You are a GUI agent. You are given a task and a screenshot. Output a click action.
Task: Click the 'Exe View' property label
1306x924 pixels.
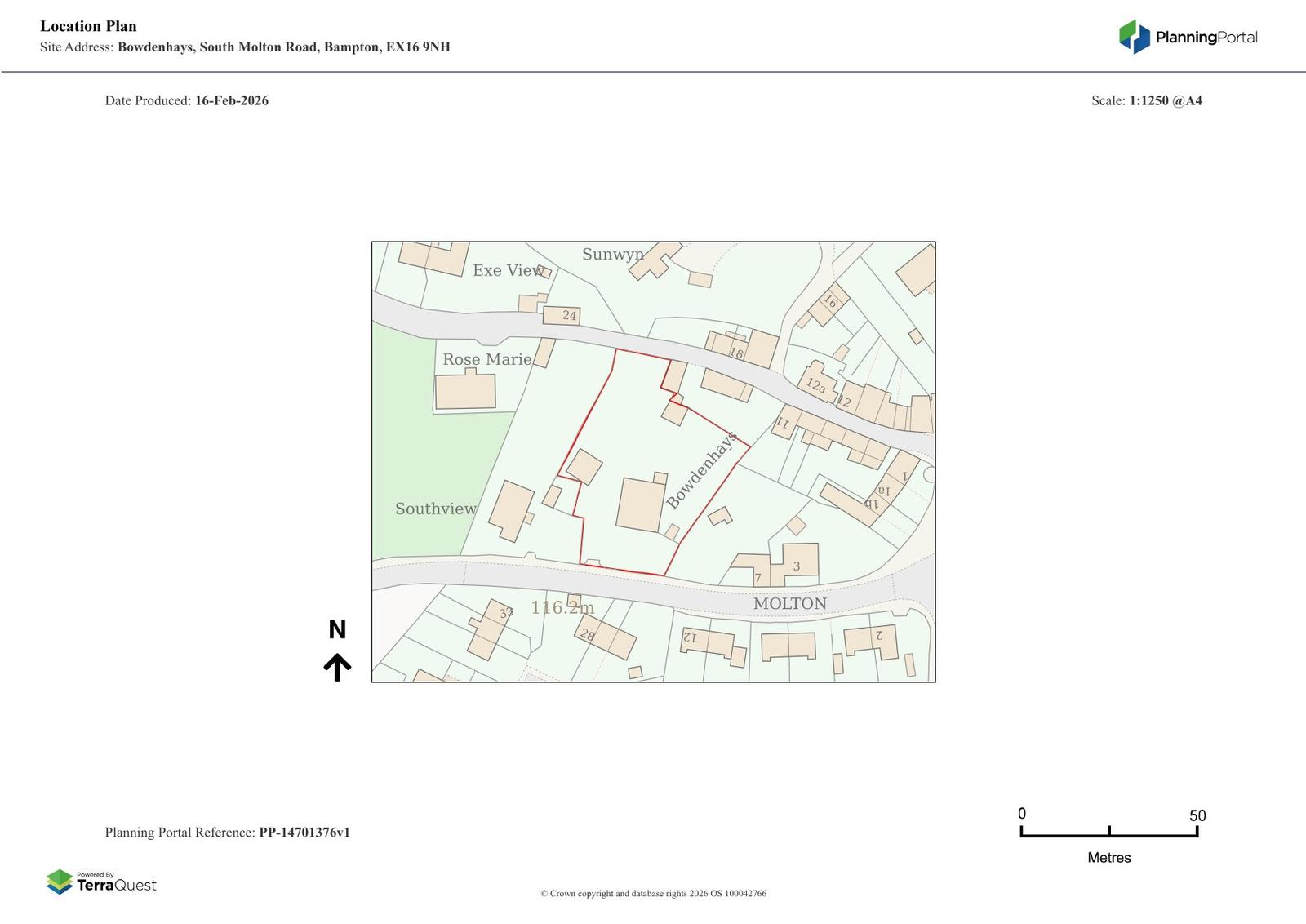pyautogui.click(x=508, y=270)
